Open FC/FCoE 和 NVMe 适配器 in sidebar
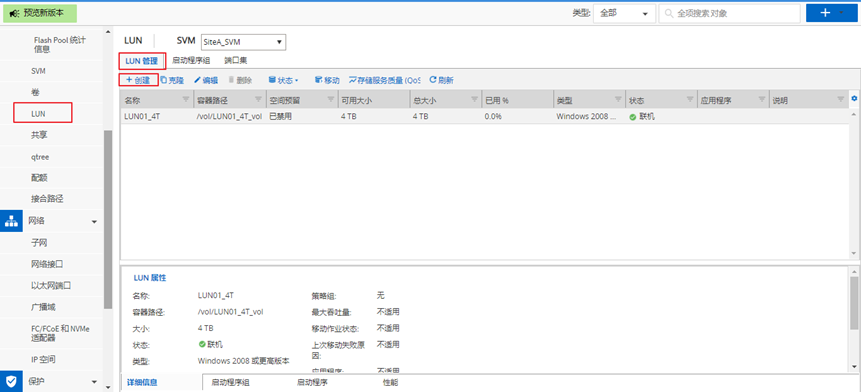This screenshot has height=392, width=861. tap(60, 333)
